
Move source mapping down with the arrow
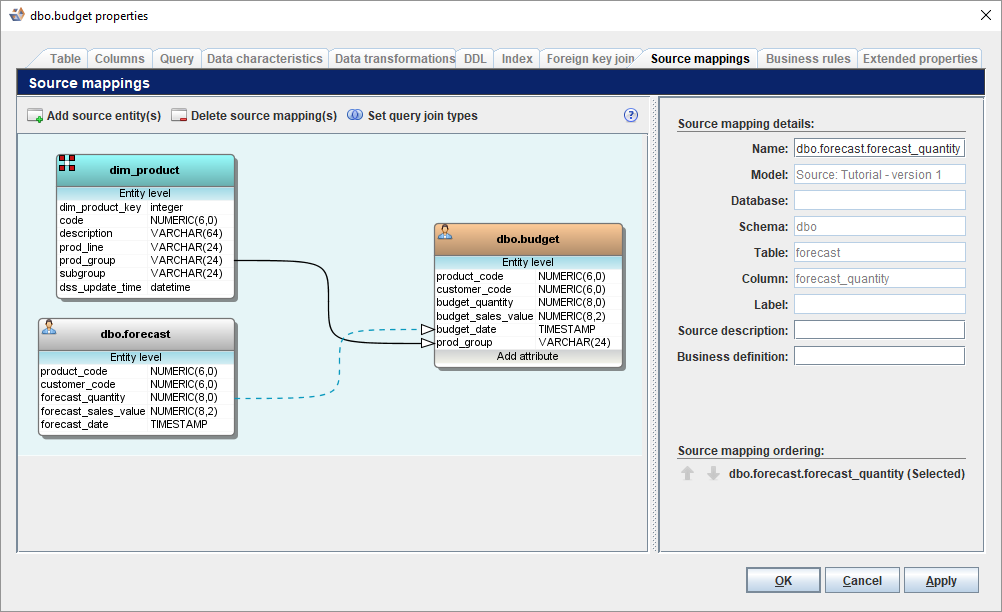click(713, 473)
